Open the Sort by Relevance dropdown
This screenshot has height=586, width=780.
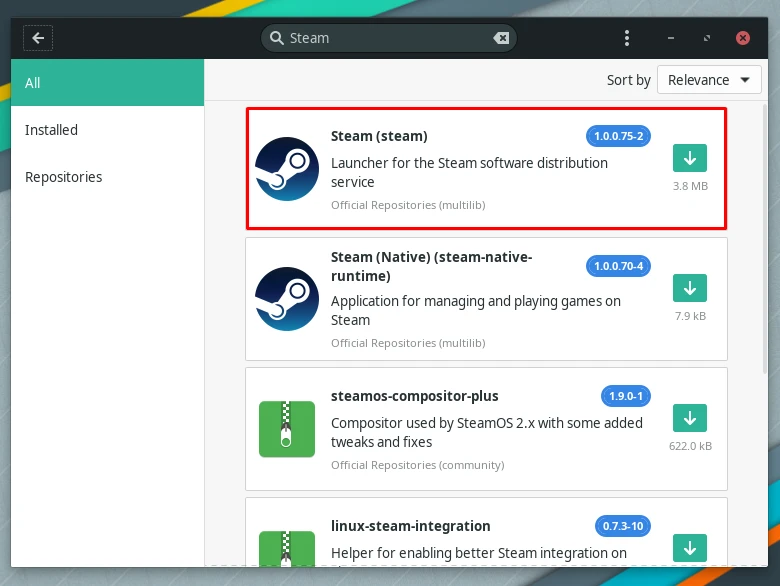[x=709, y=80]
